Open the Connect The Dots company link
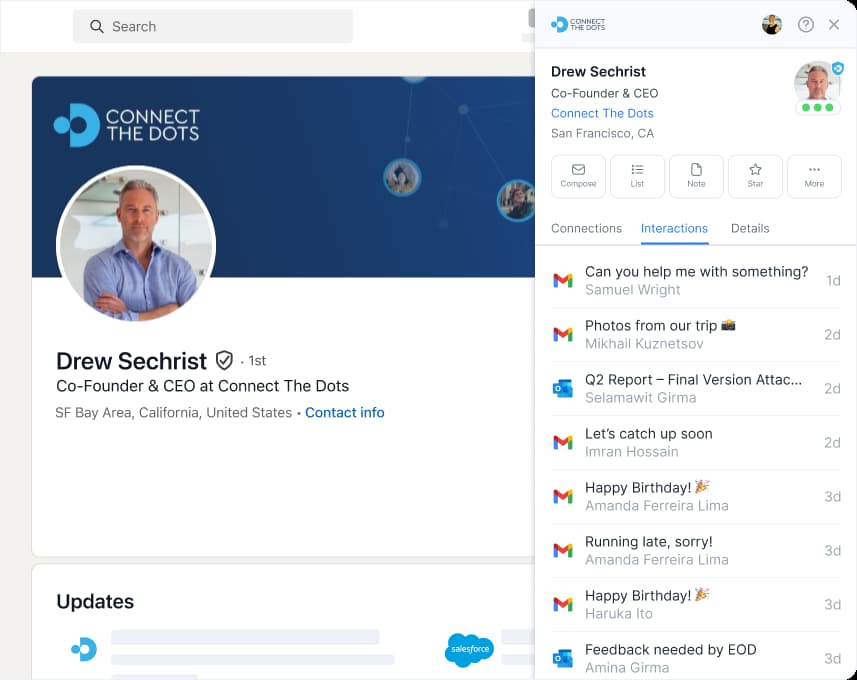The height and width of the screenshot is (680, 857). click(602, 113)
